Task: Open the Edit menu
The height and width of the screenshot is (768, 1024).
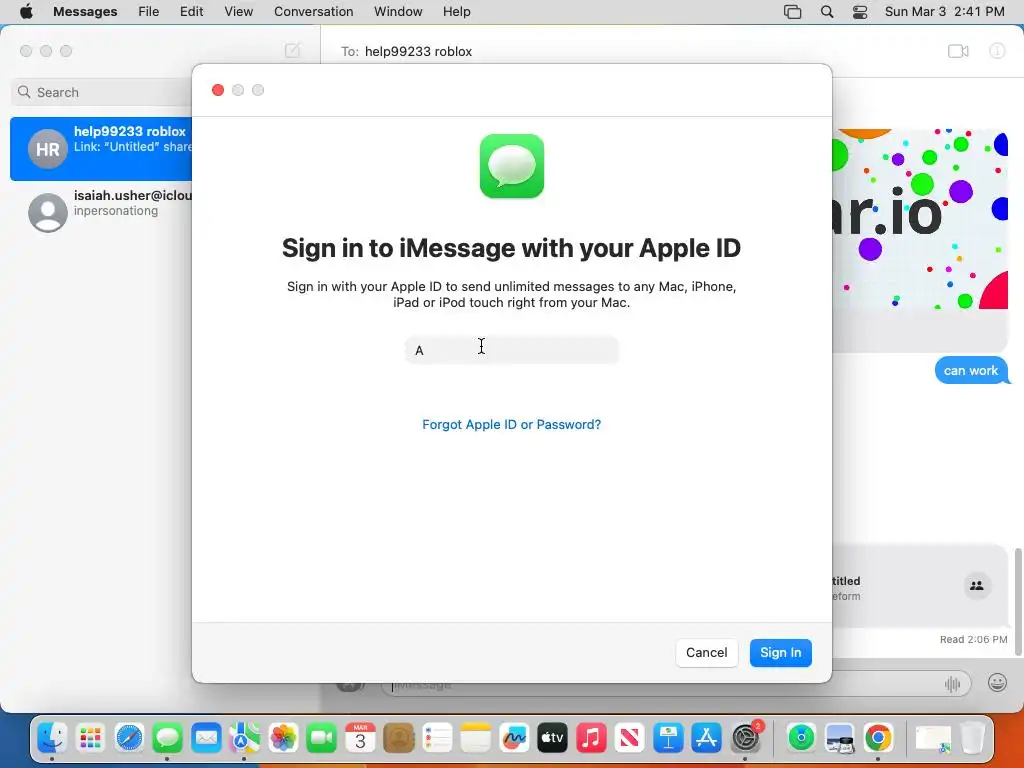Action: pos(191,12)
